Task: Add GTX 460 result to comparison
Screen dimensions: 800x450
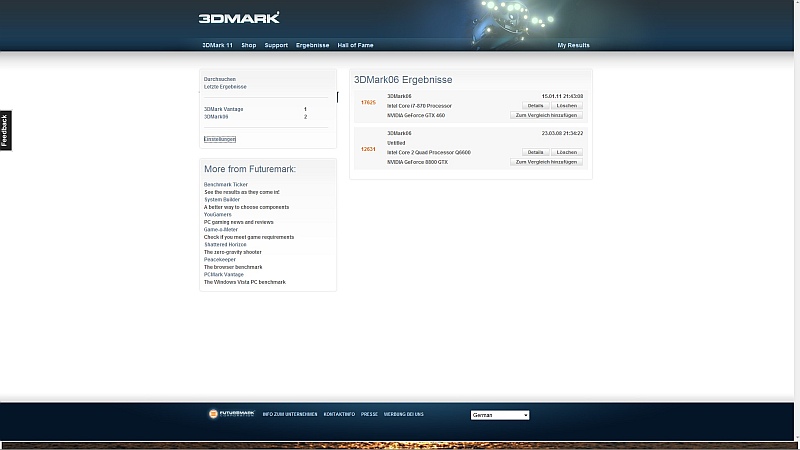Action: (x=546, y=115)
